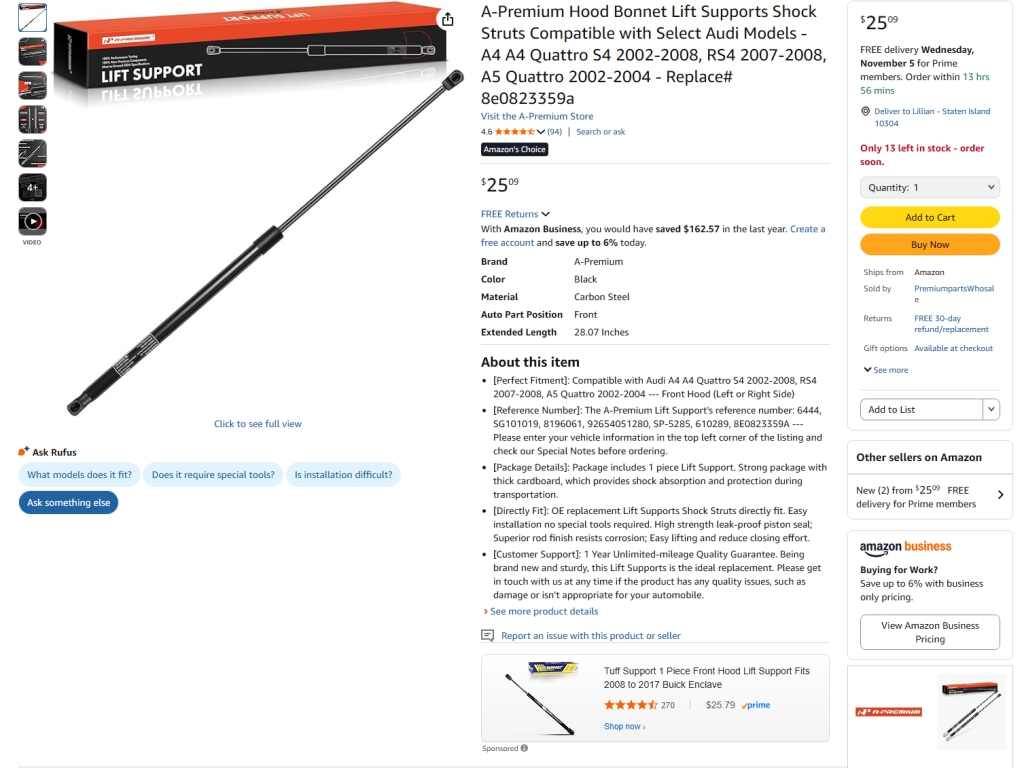Screen dimensions: 1024x768
Task: Open Other sellers New offers arrow
Action: (1000, 495)
